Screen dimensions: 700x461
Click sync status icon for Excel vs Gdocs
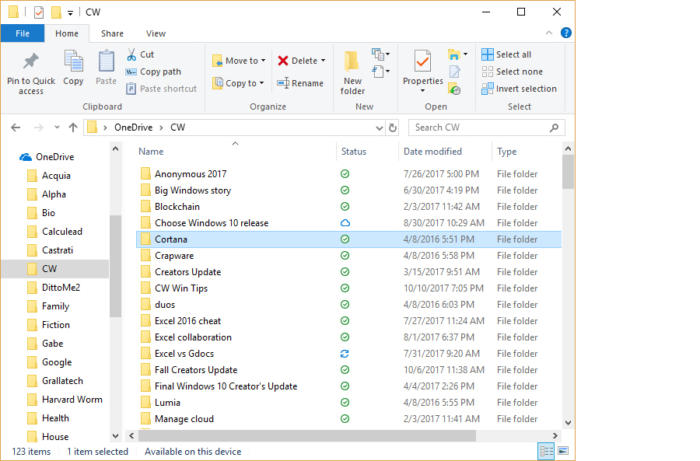pyautogui.click(x=345, y=353)
